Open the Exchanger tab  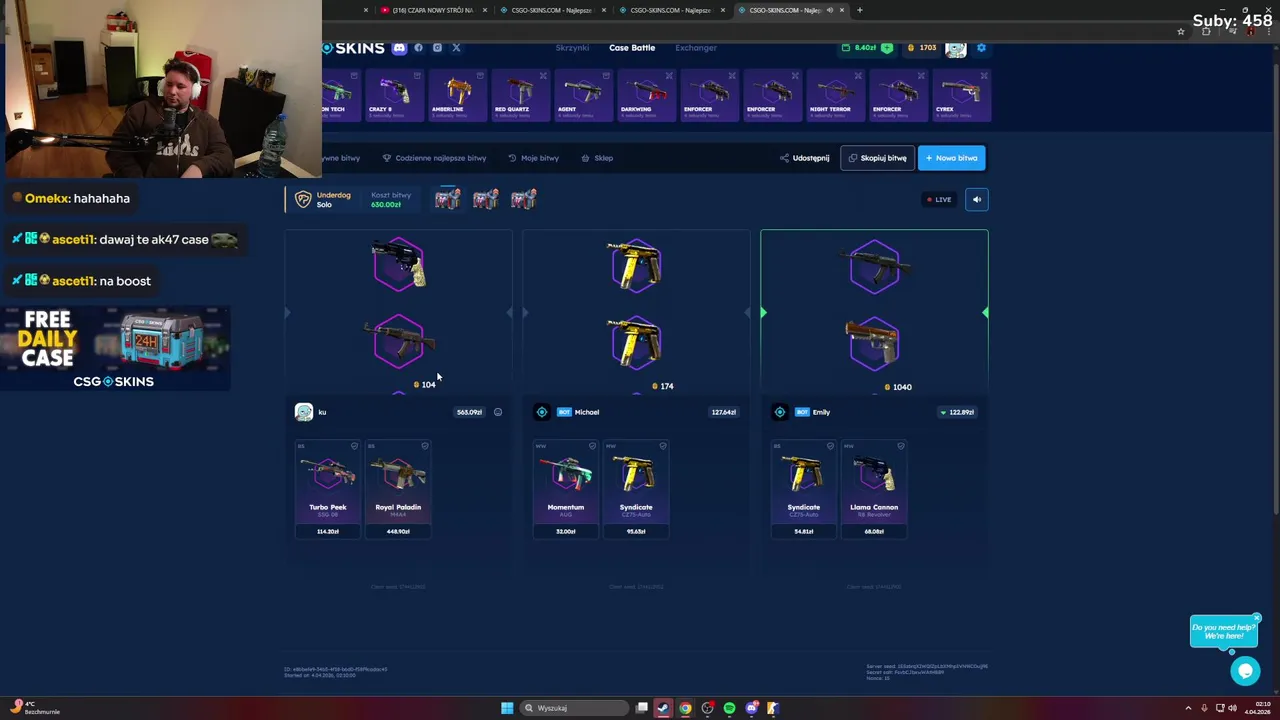(696, 47)
